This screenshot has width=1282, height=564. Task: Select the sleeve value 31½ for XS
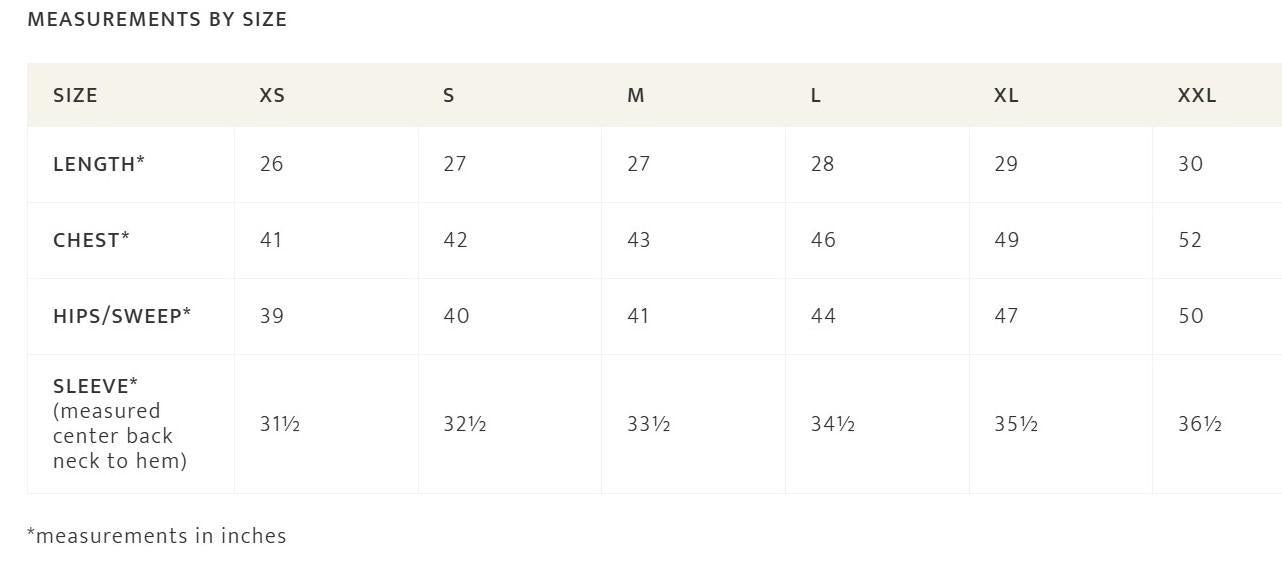(280, 424)
